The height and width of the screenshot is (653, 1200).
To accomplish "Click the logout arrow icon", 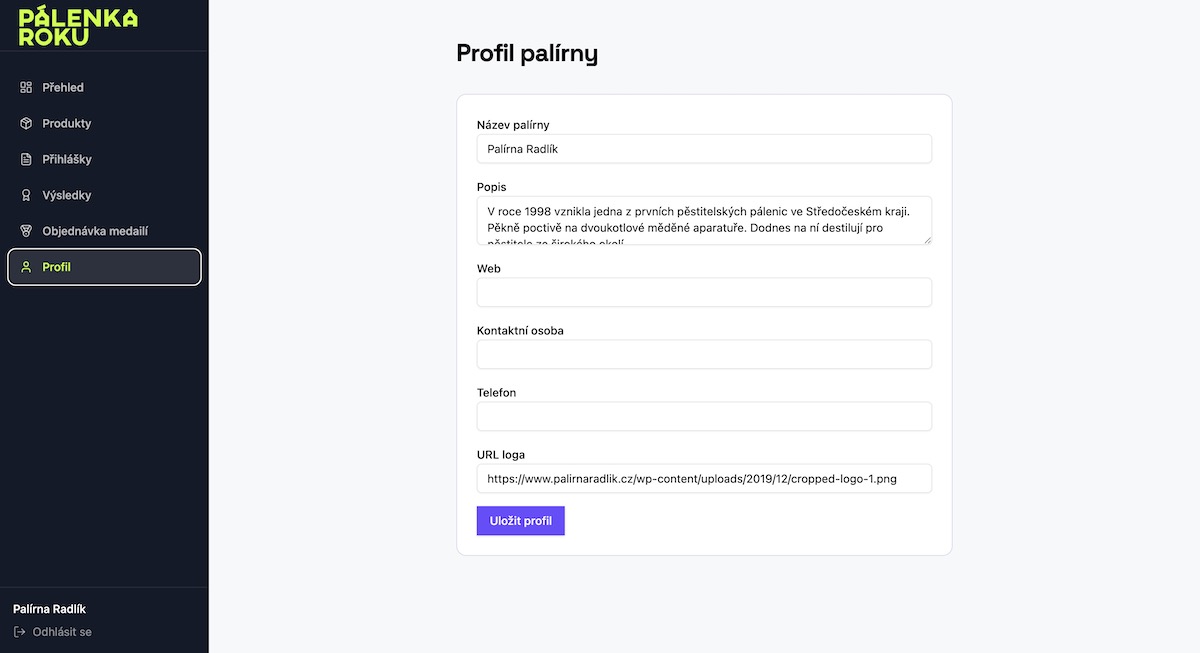I will coord(19,632).
